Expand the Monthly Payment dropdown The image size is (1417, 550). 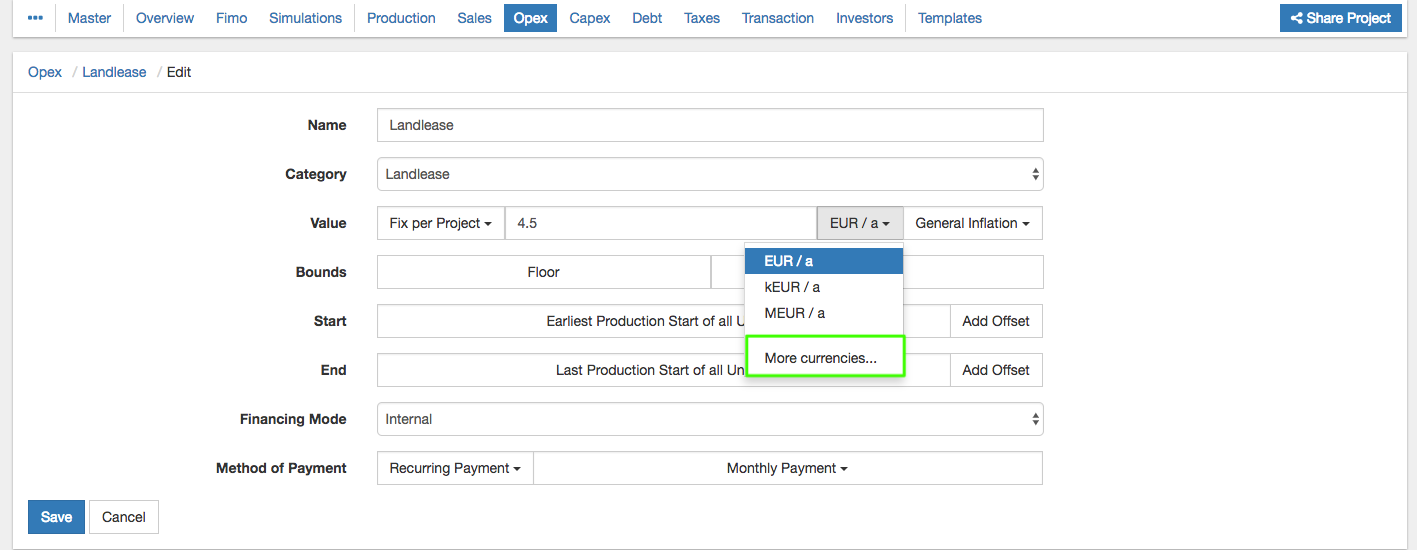[787, 468]
